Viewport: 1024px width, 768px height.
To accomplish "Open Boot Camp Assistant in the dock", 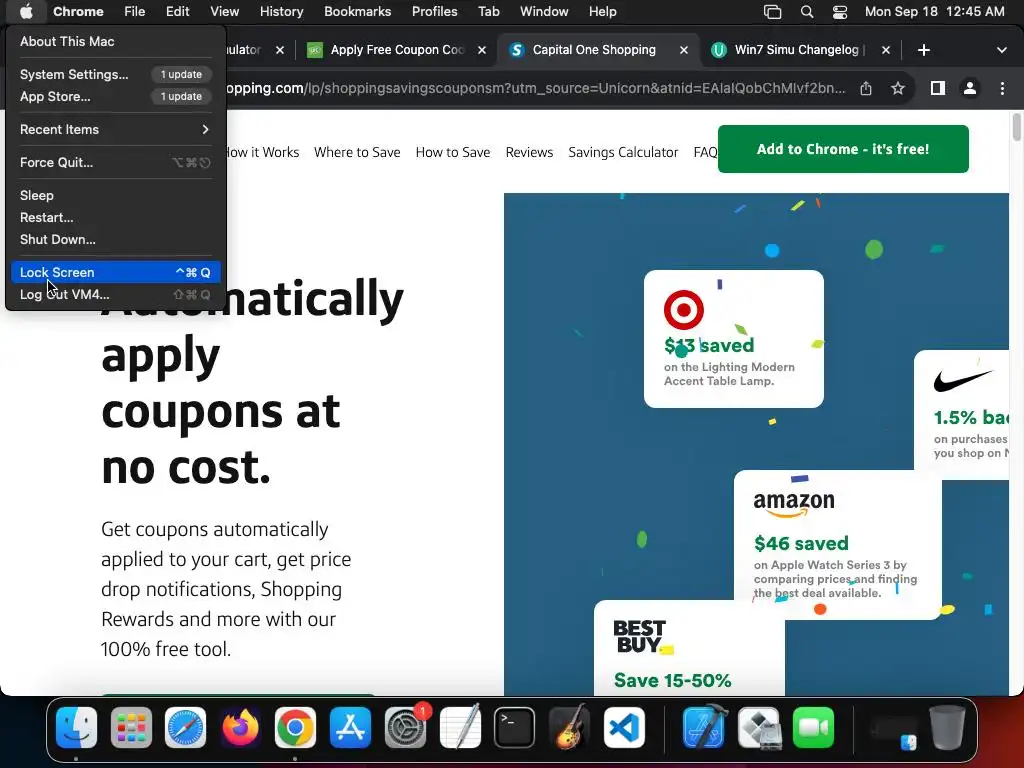I will coord(759,728).
